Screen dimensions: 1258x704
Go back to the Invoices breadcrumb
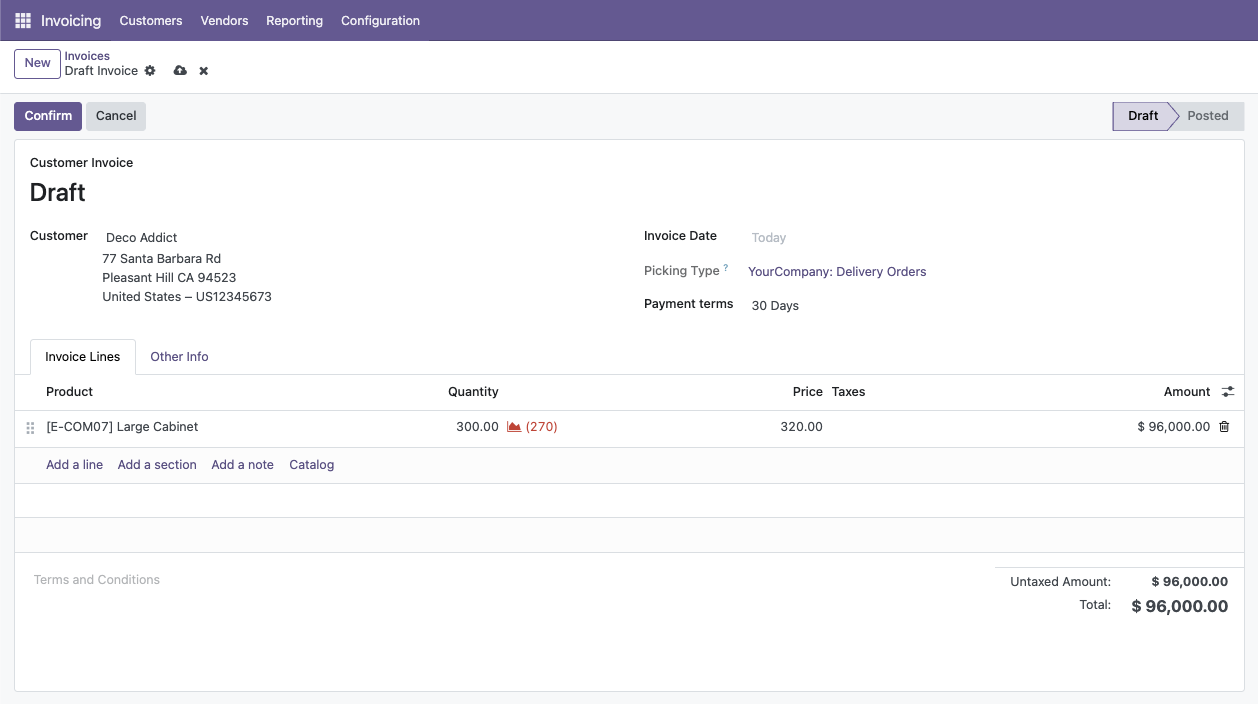click(87, 56)
